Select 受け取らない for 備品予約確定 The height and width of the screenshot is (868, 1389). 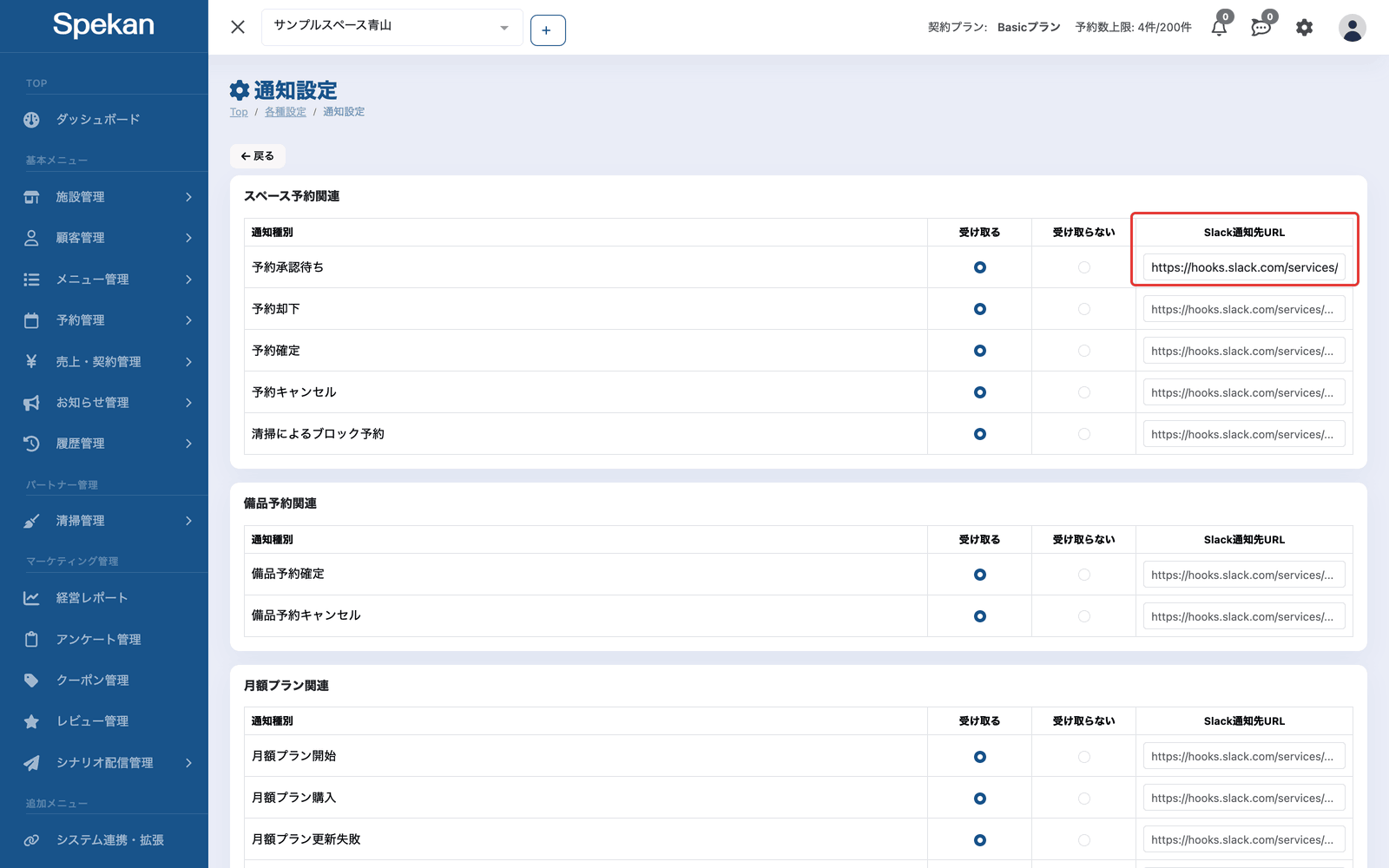point(1083,575)
